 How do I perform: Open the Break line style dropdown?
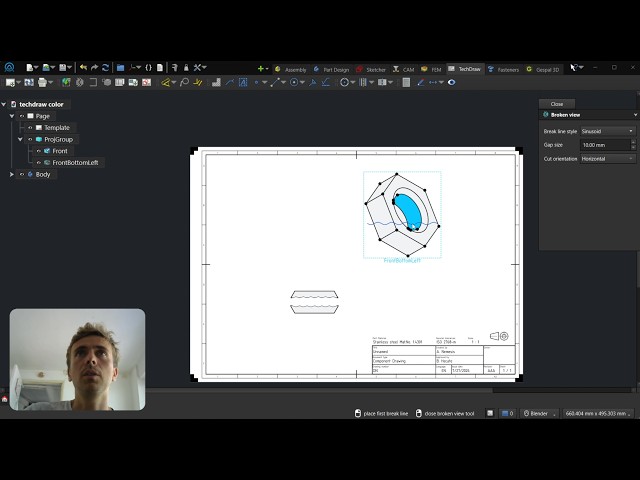click(x=608, y=131)
